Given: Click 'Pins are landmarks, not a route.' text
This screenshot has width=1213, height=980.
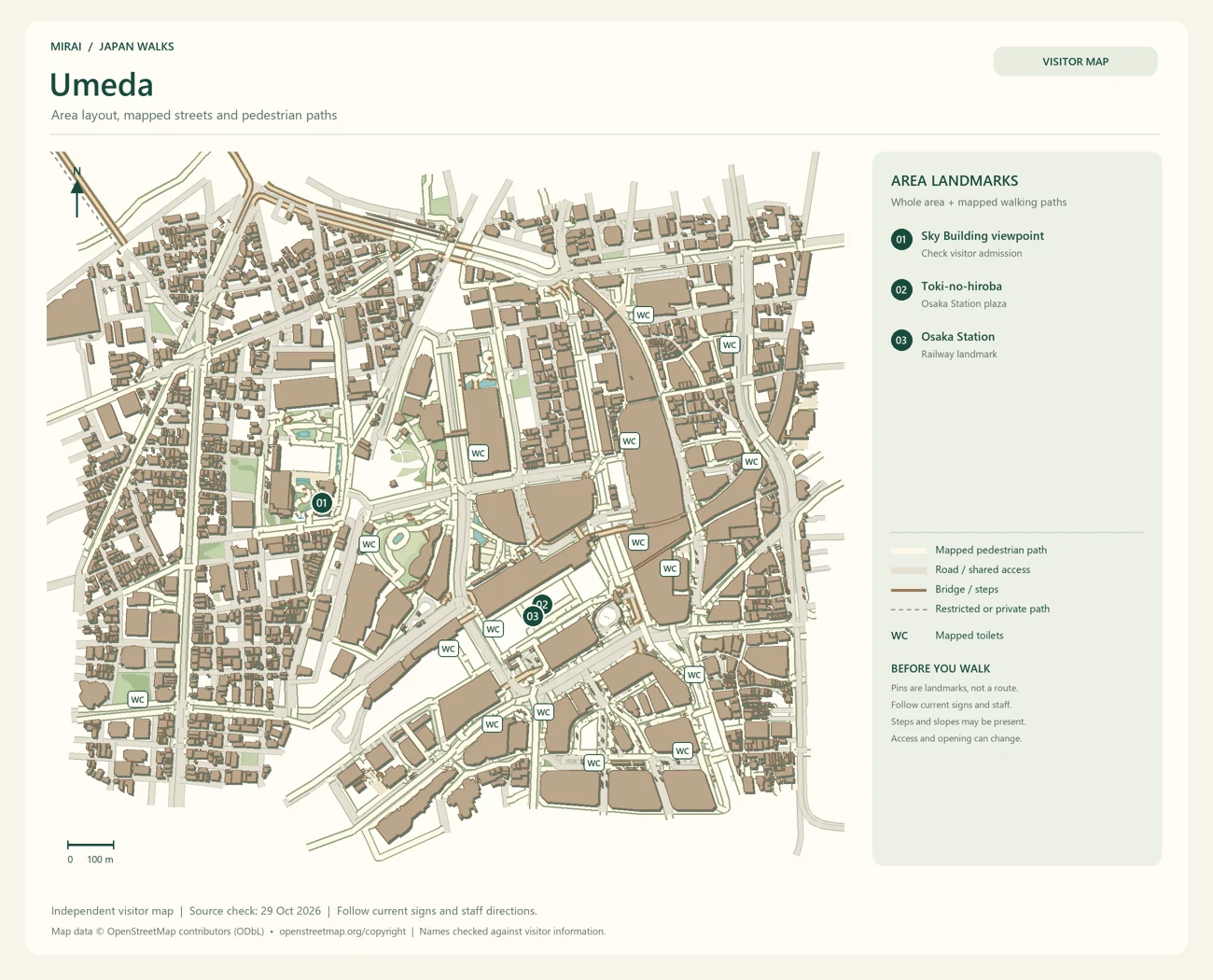Looking at the screenshot, I should [x=955, y=688].
